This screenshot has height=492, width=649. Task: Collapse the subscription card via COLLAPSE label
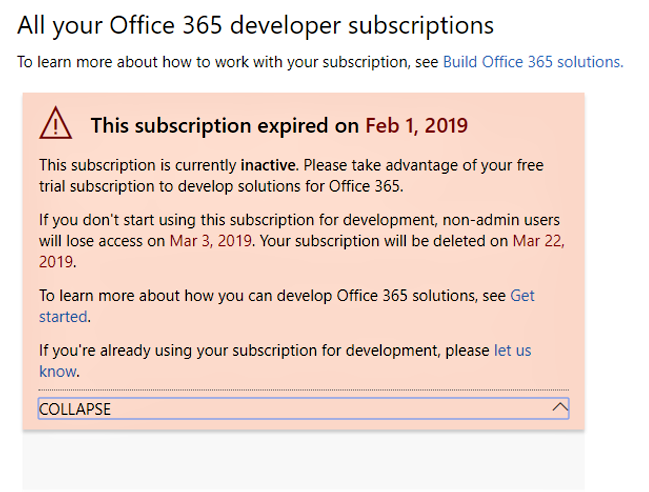[75, 409]
